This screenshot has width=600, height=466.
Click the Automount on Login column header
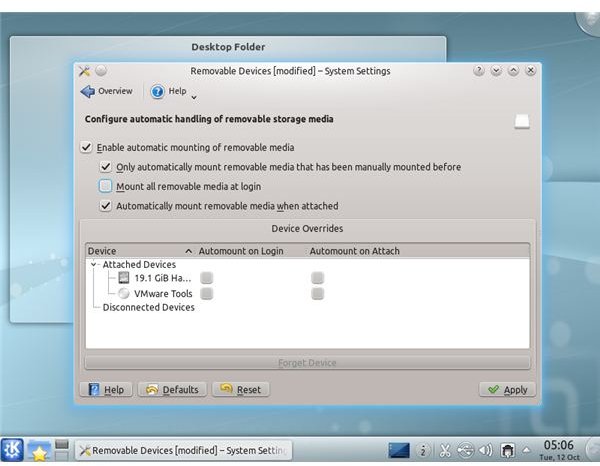pos(251,251)
